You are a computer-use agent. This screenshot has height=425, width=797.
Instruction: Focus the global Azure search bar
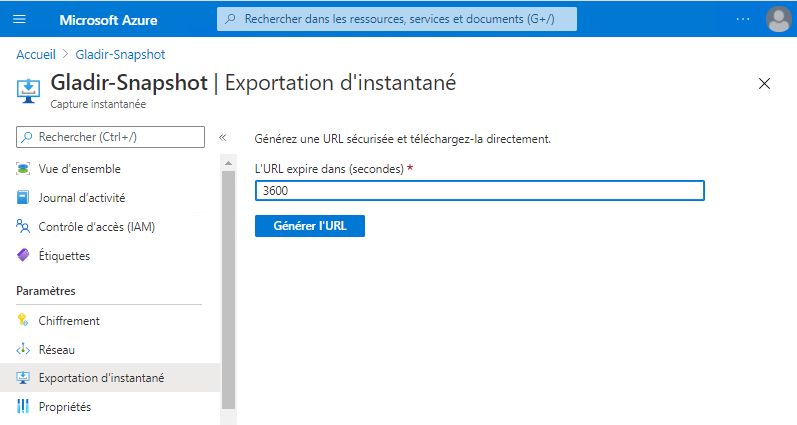pyautogui.click(x=397, y=19)
